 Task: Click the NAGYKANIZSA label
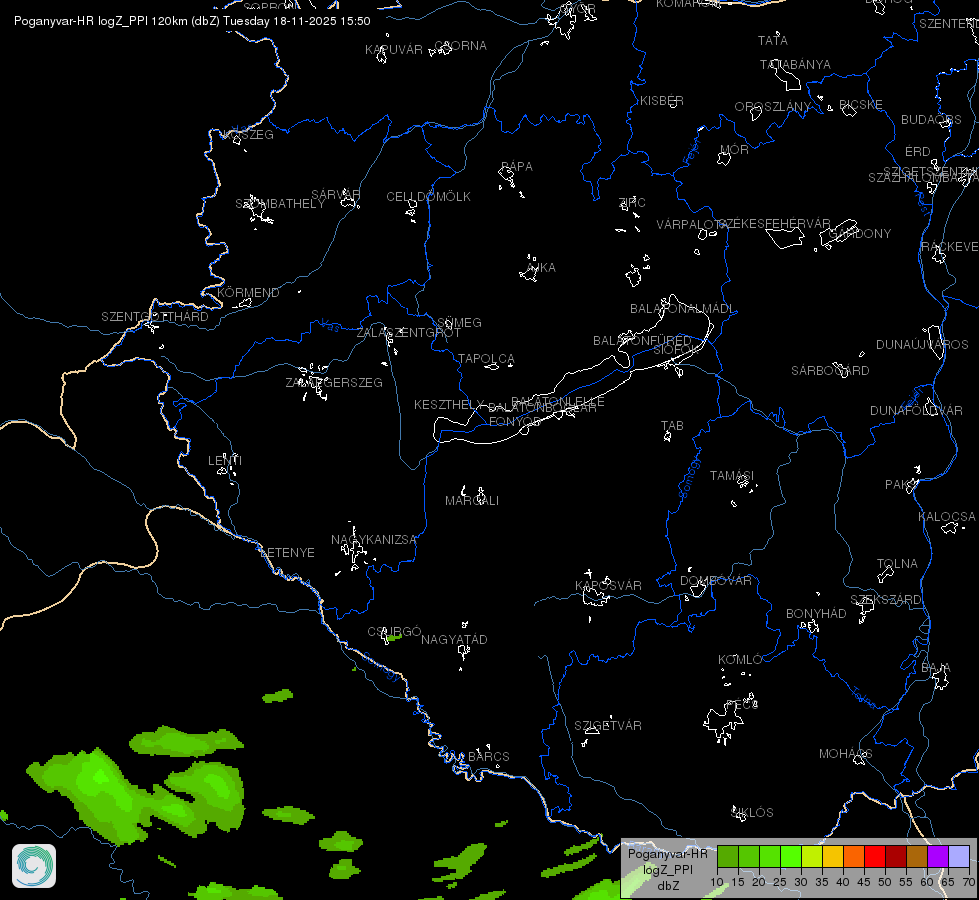pyautogui.click(x=374, y=540)
